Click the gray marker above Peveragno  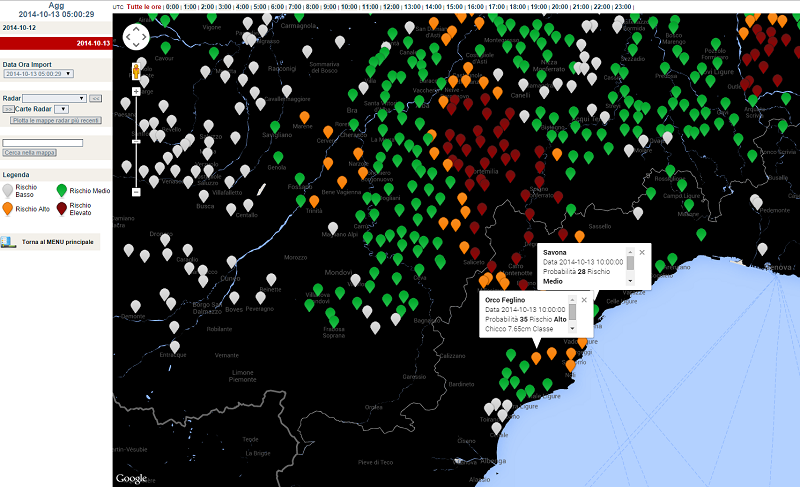point(261,297)
